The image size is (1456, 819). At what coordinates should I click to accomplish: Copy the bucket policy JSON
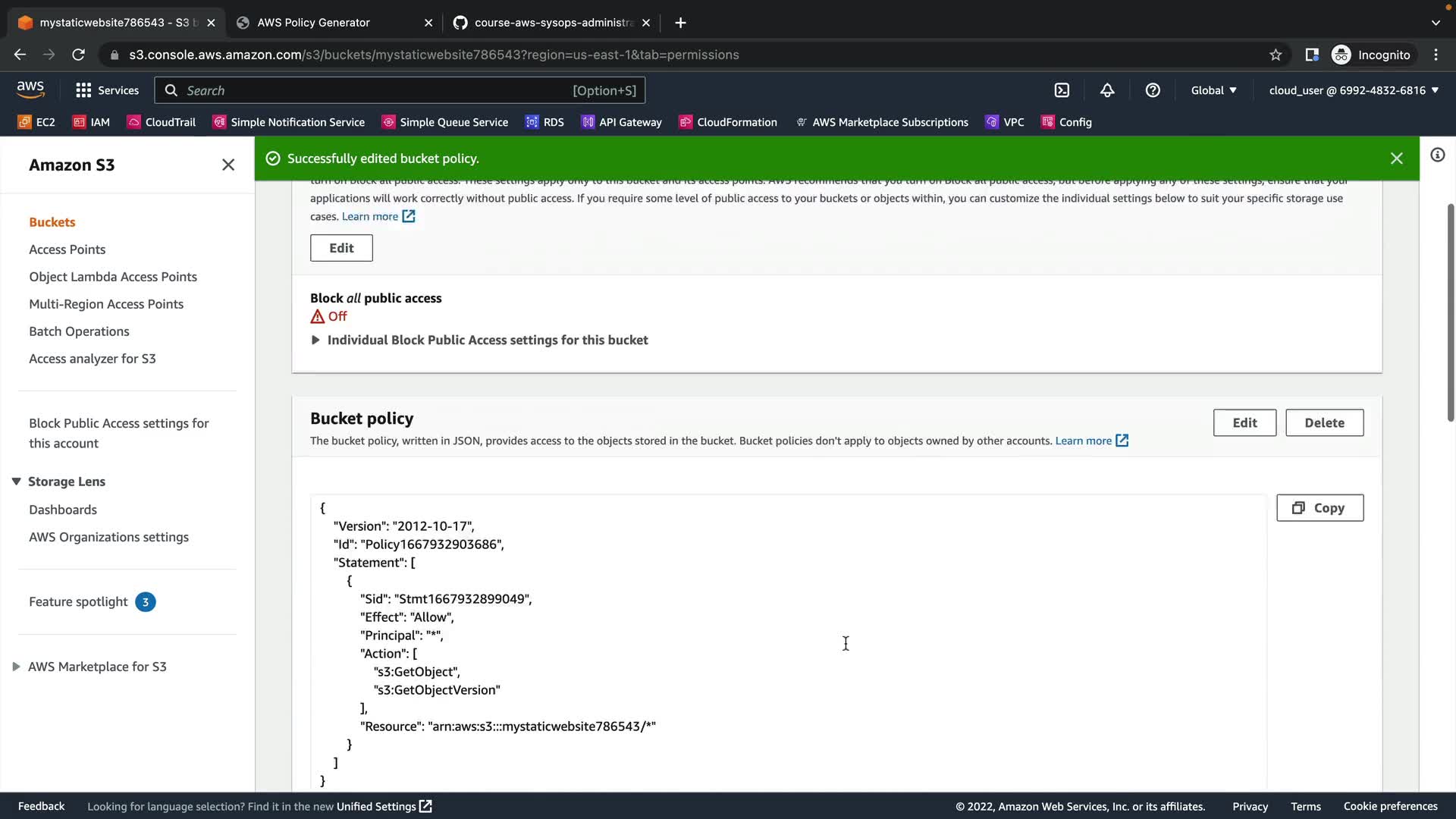[1319, 508]
